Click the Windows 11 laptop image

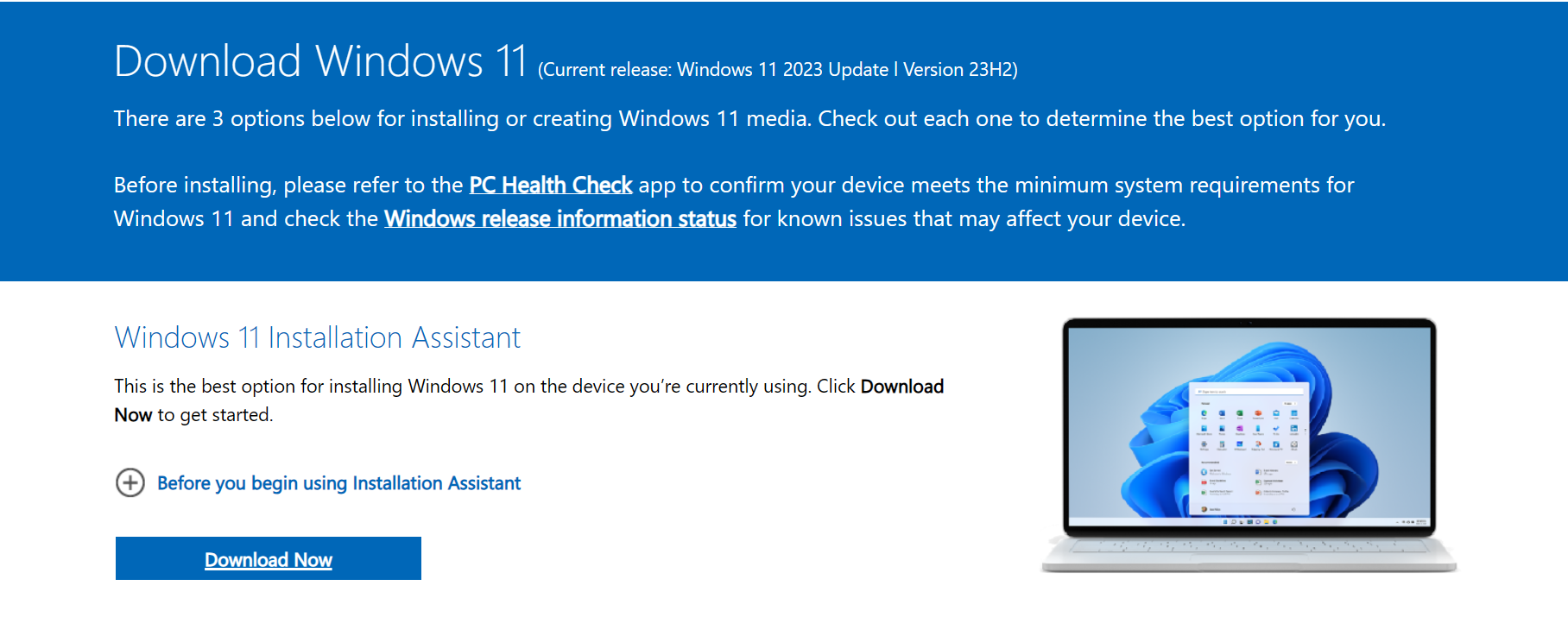click(1249, 444)
